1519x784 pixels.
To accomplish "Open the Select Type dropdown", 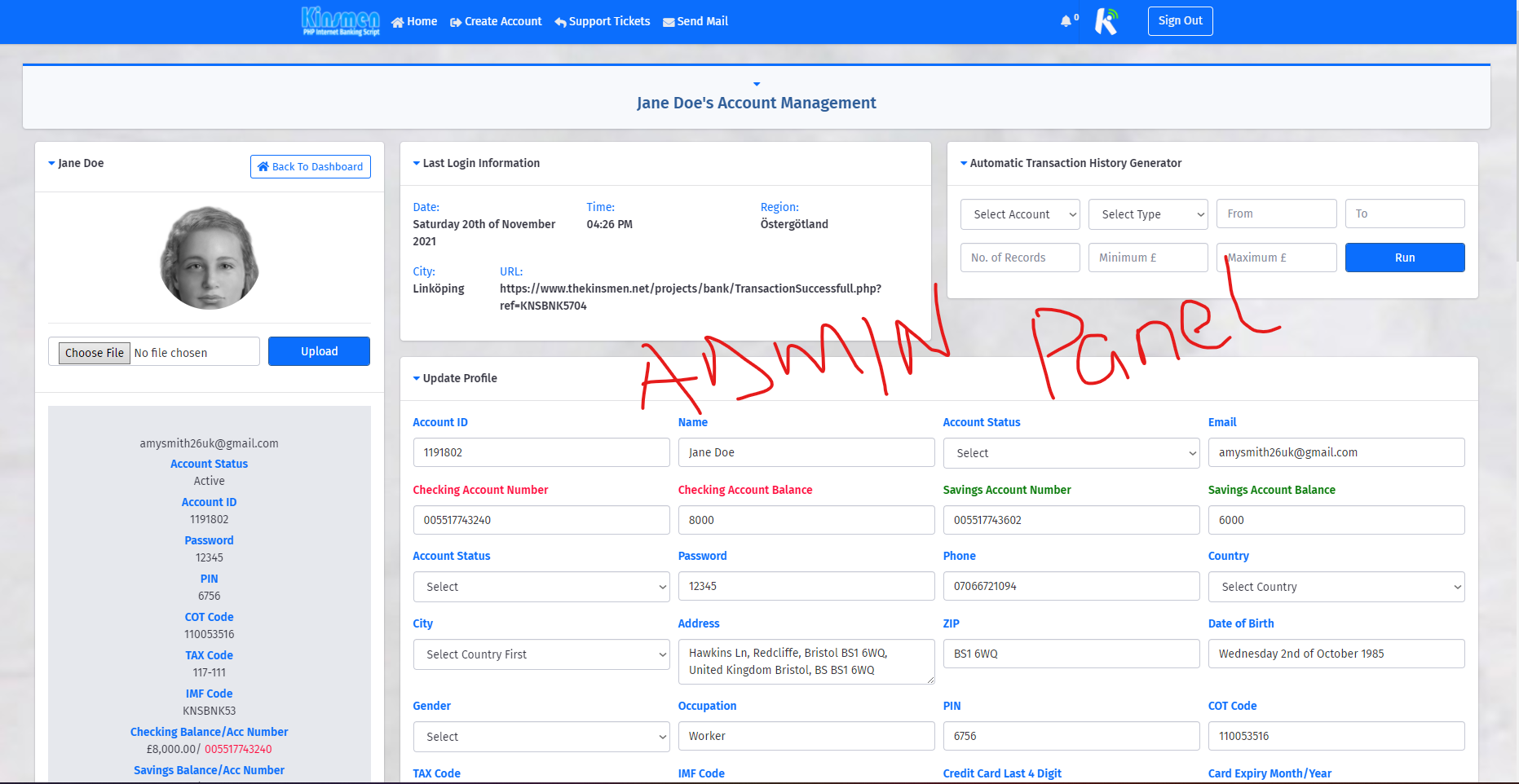I will click(x=1148, y=214).
